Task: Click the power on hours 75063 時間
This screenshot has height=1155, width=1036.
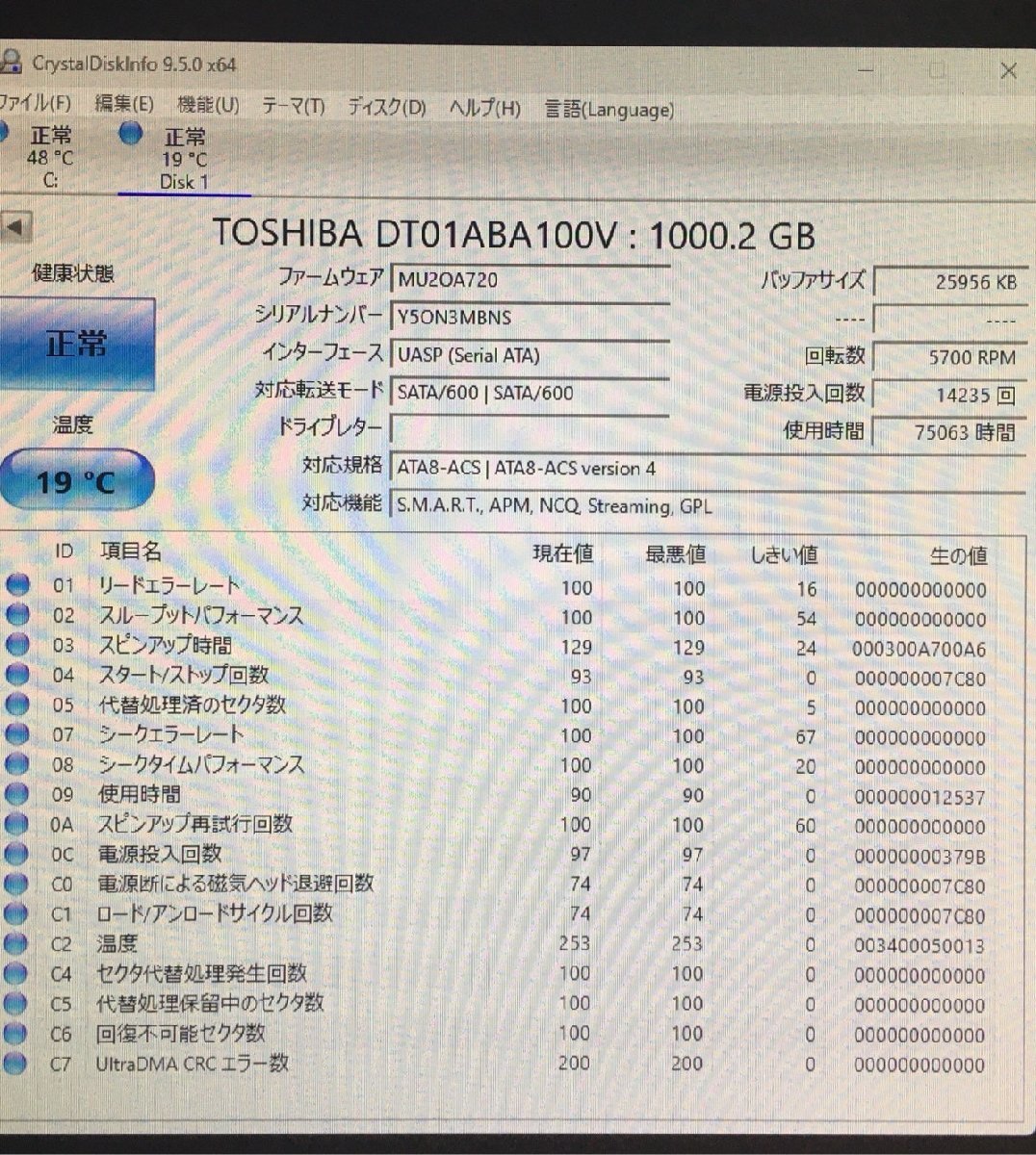Action: [x=949, y=432]
